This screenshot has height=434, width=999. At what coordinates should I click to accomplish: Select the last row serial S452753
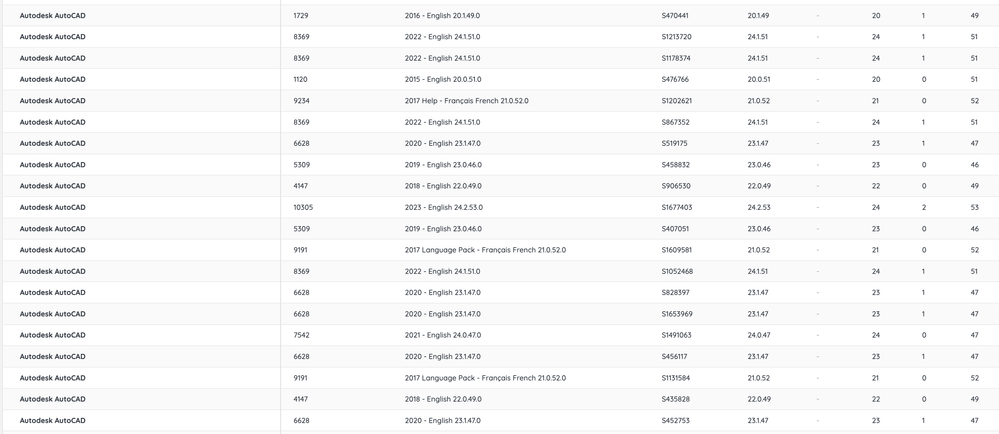(675, 421)
